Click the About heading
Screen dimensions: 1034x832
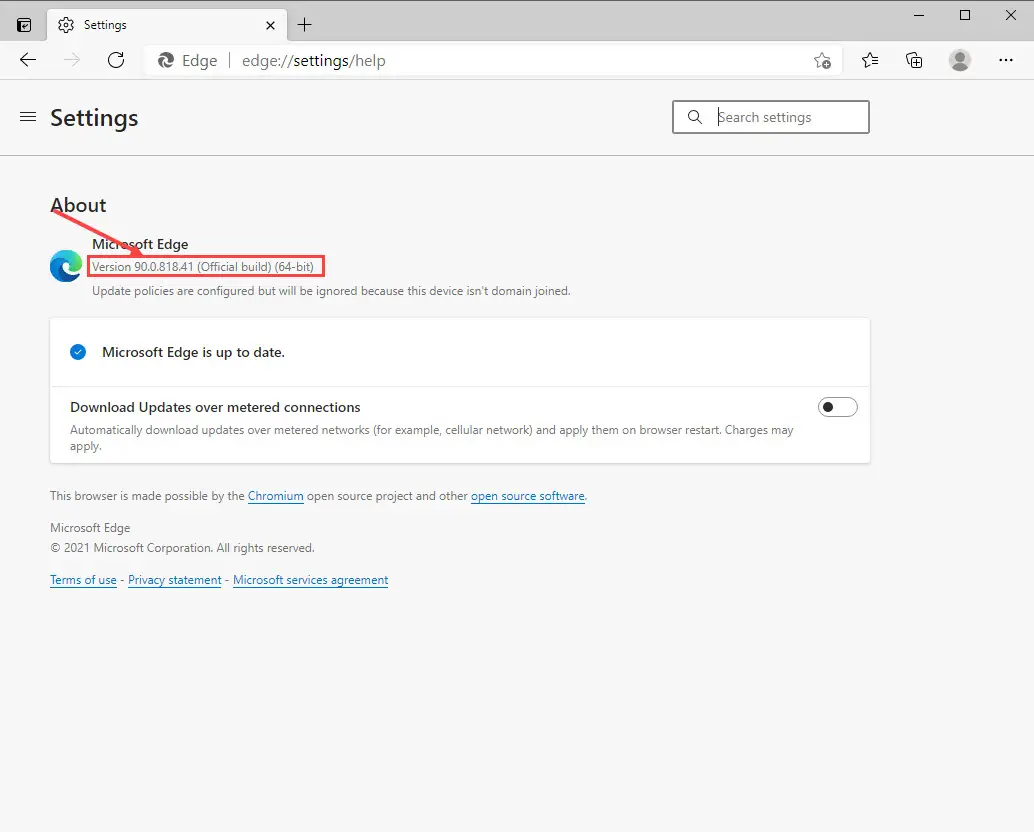(78, 205)
